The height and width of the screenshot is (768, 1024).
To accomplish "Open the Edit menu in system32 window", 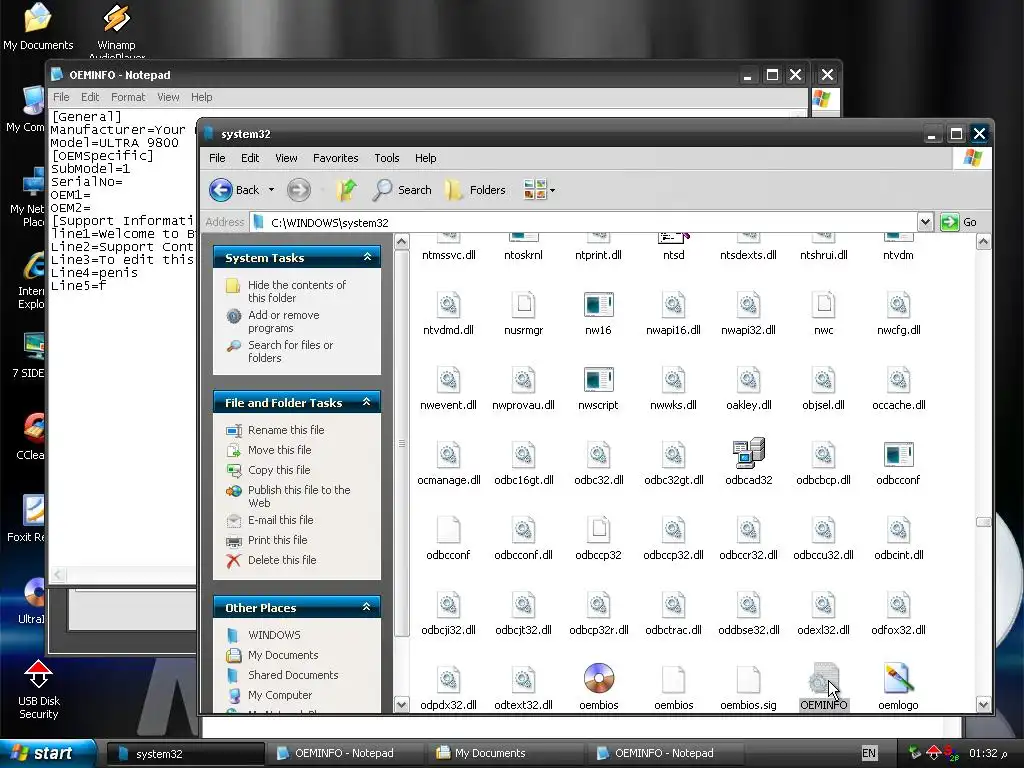I will coord(249,158).
